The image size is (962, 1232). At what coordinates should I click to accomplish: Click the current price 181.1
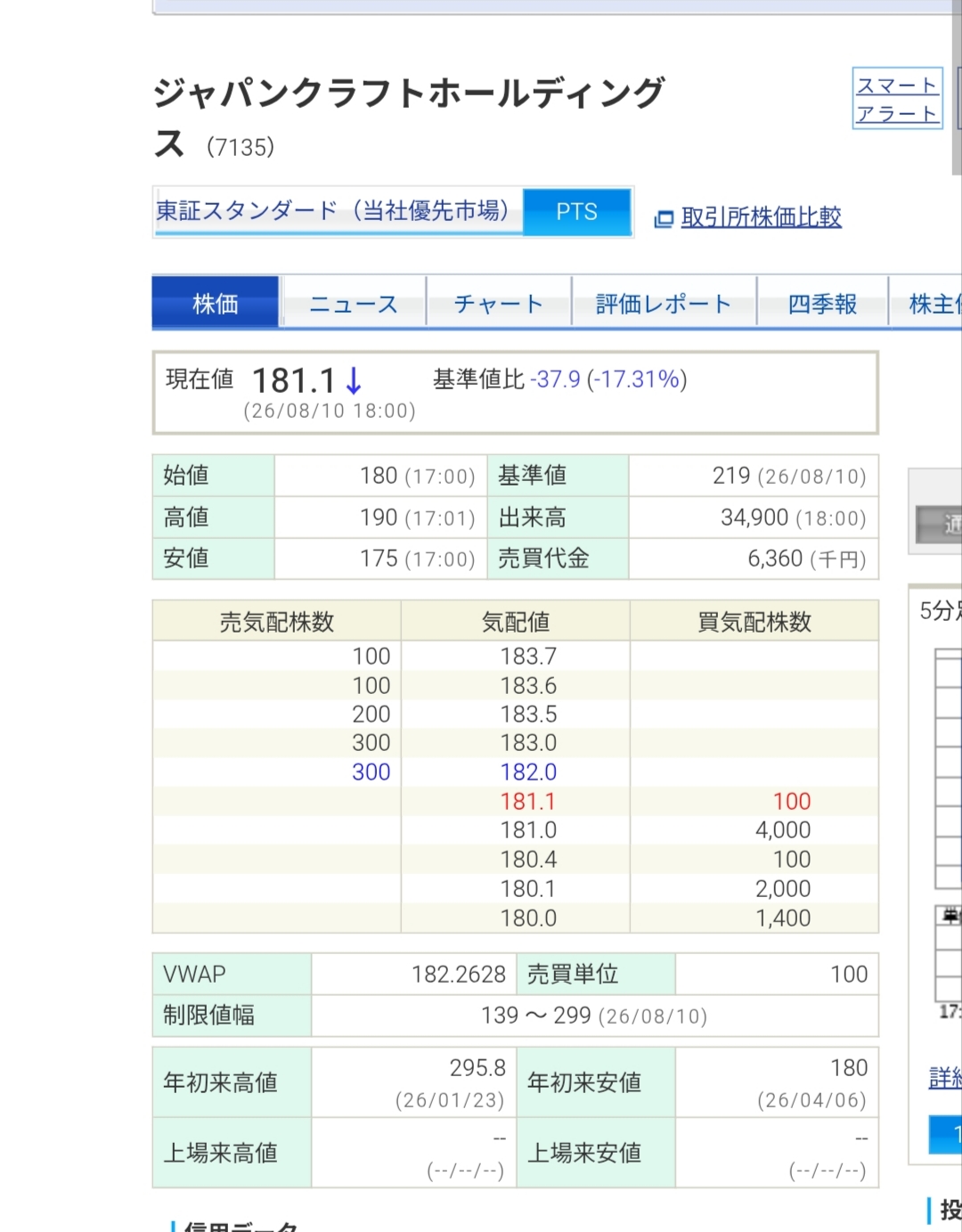tap(294, 381)
